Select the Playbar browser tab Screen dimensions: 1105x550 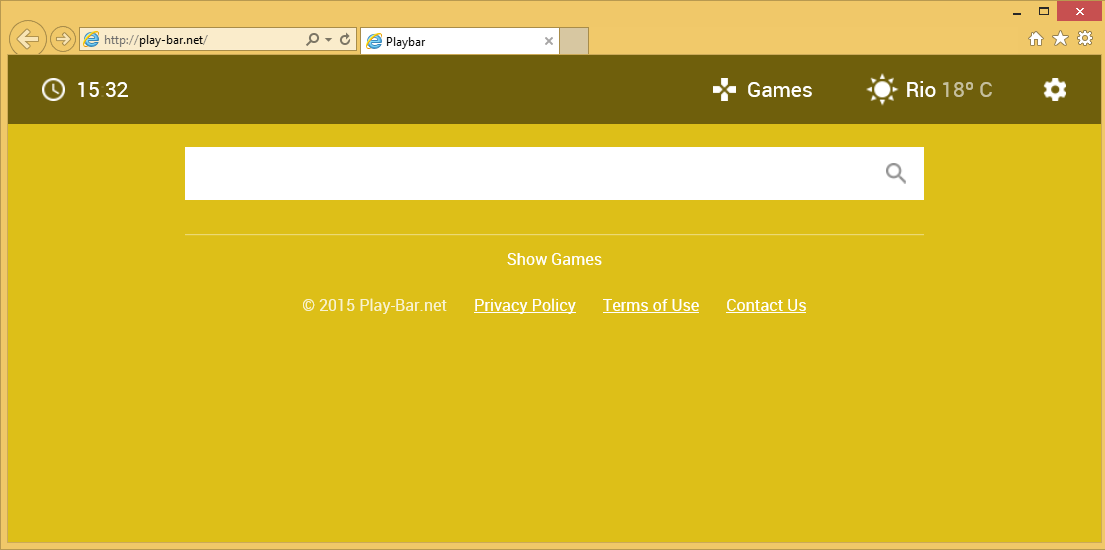click(x=459, y=42)
